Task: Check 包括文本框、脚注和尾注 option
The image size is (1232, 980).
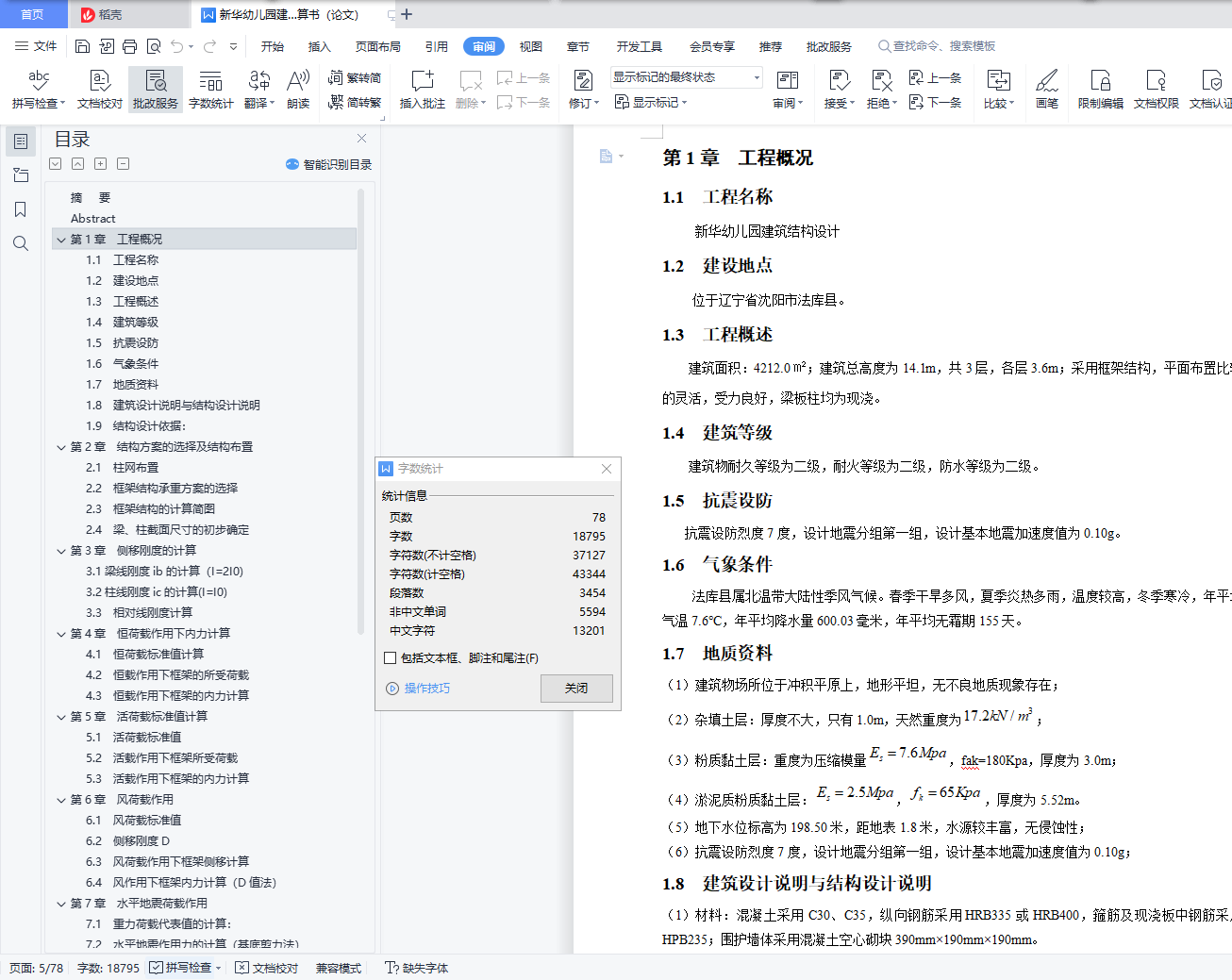Action: point(391,658)
